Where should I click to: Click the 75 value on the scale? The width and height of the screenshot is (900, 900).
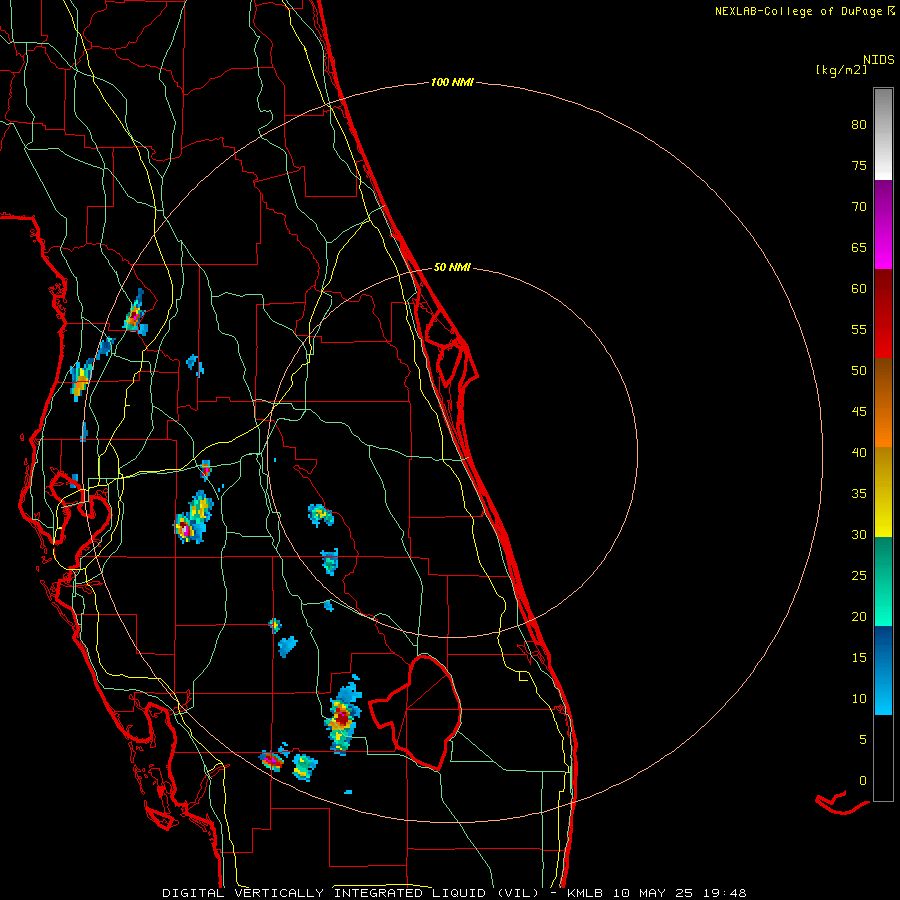pyautogui.click(x=859, y=165)
